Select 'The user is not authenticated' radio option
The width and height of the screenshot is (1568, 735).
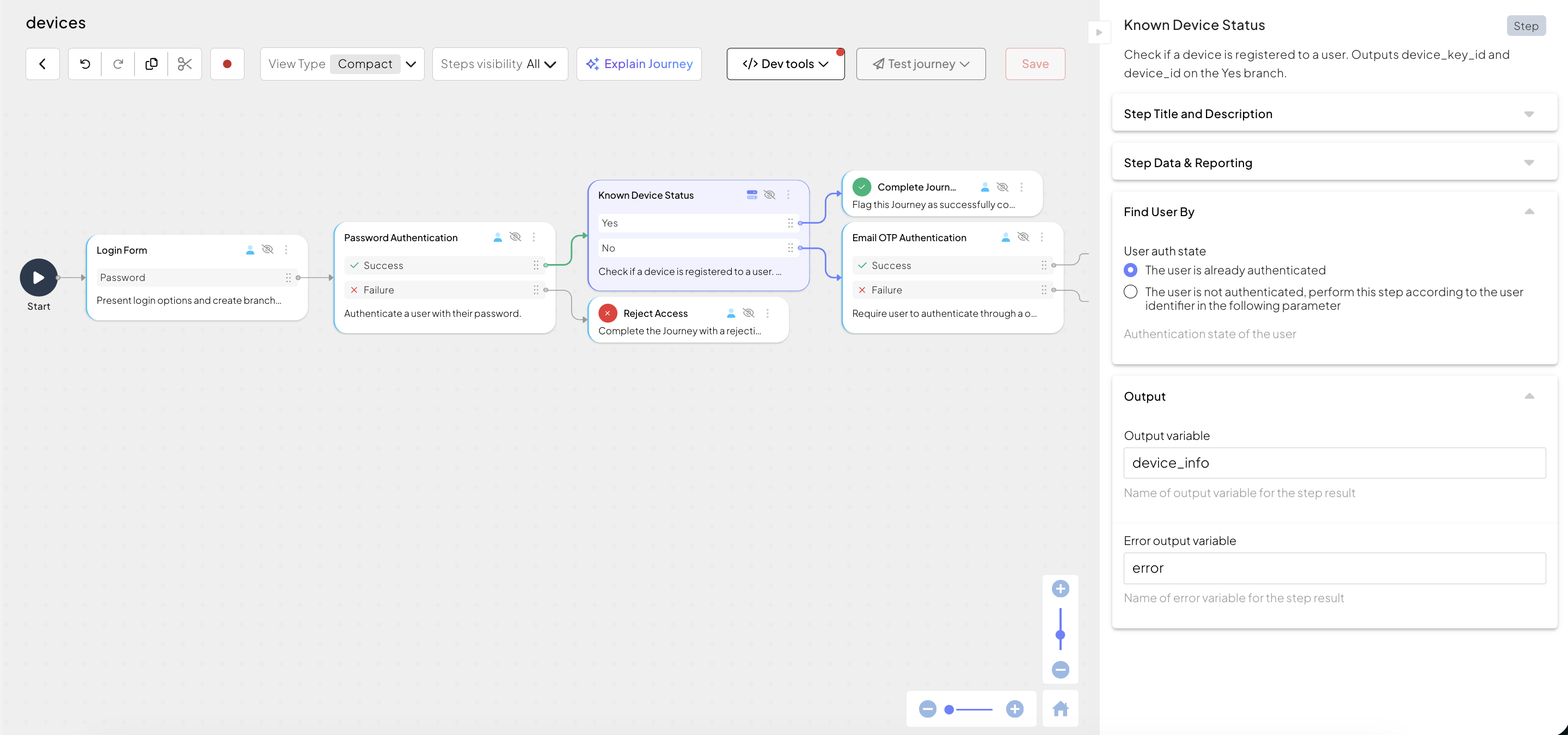(x=1130, y=292)
